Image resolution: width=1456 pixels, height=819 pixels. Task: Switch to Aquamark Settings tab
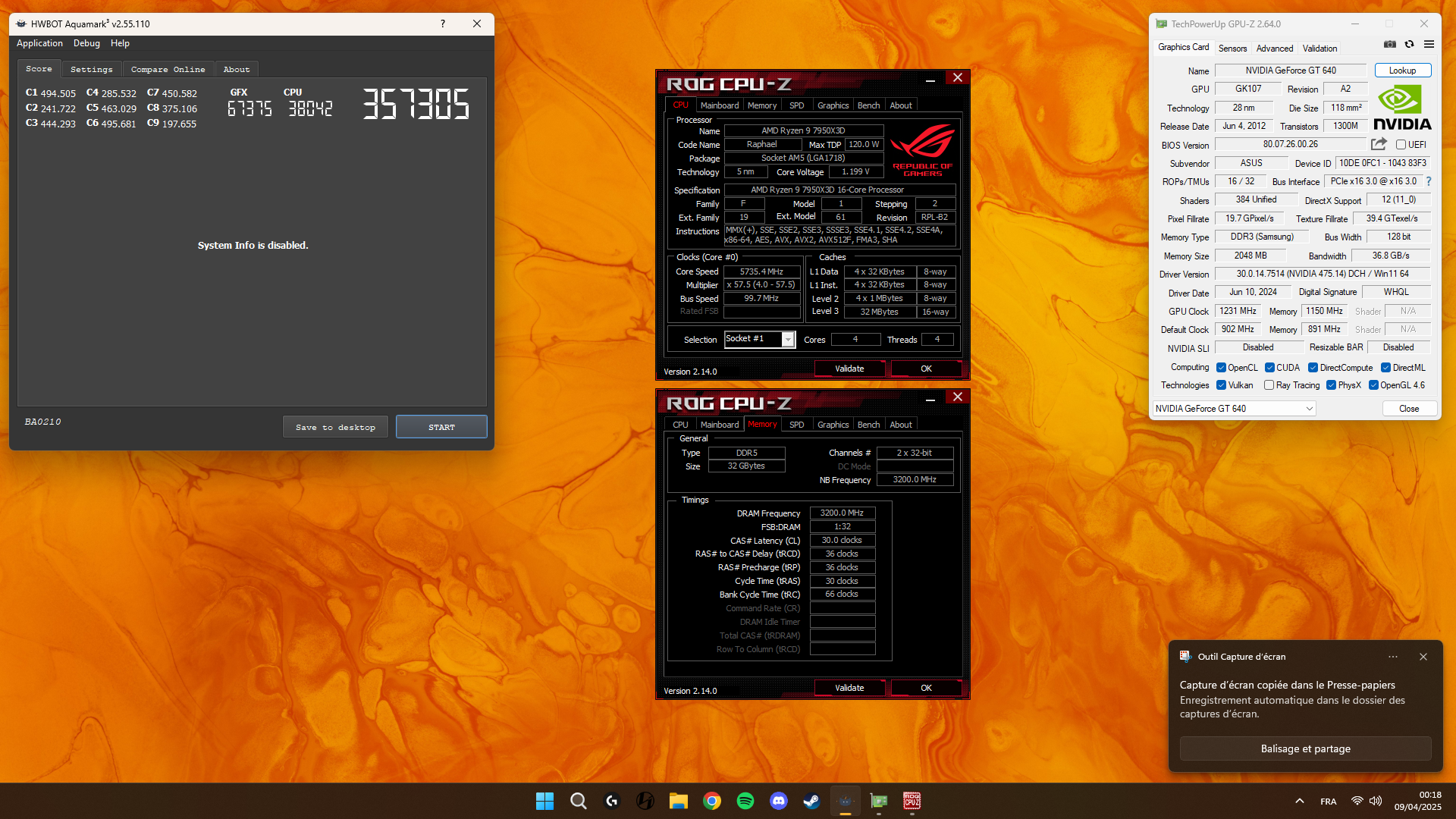[x=92, y=69]
